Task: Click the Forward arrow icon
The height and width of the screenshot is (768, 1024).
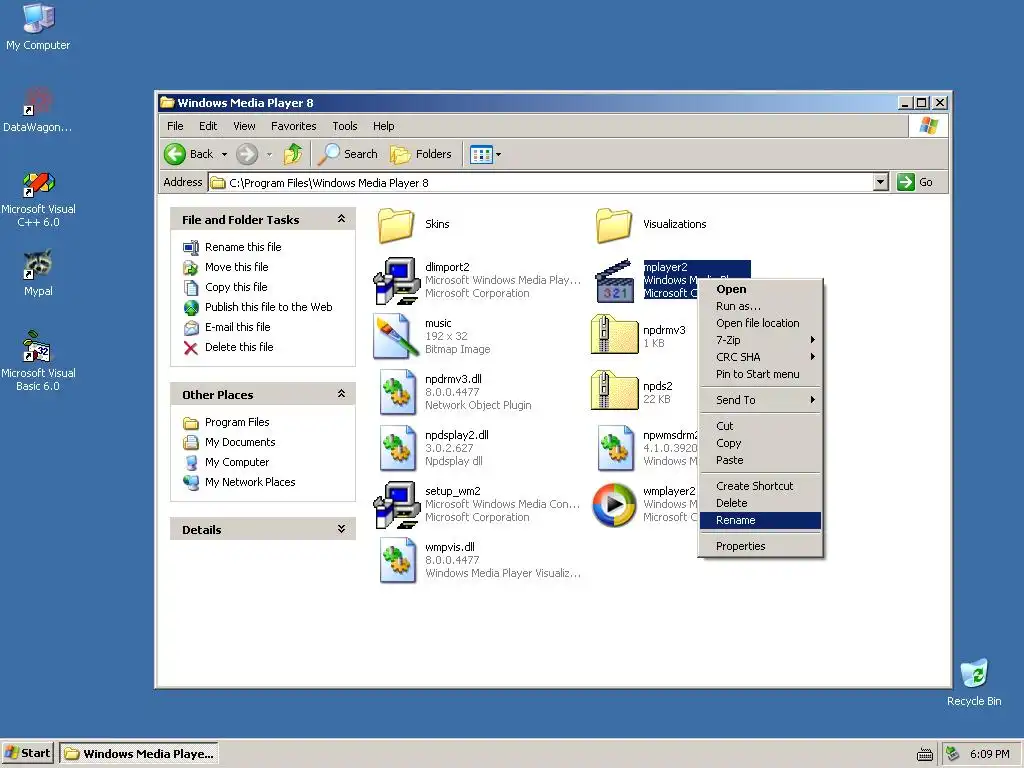Action: pos(247,154)
